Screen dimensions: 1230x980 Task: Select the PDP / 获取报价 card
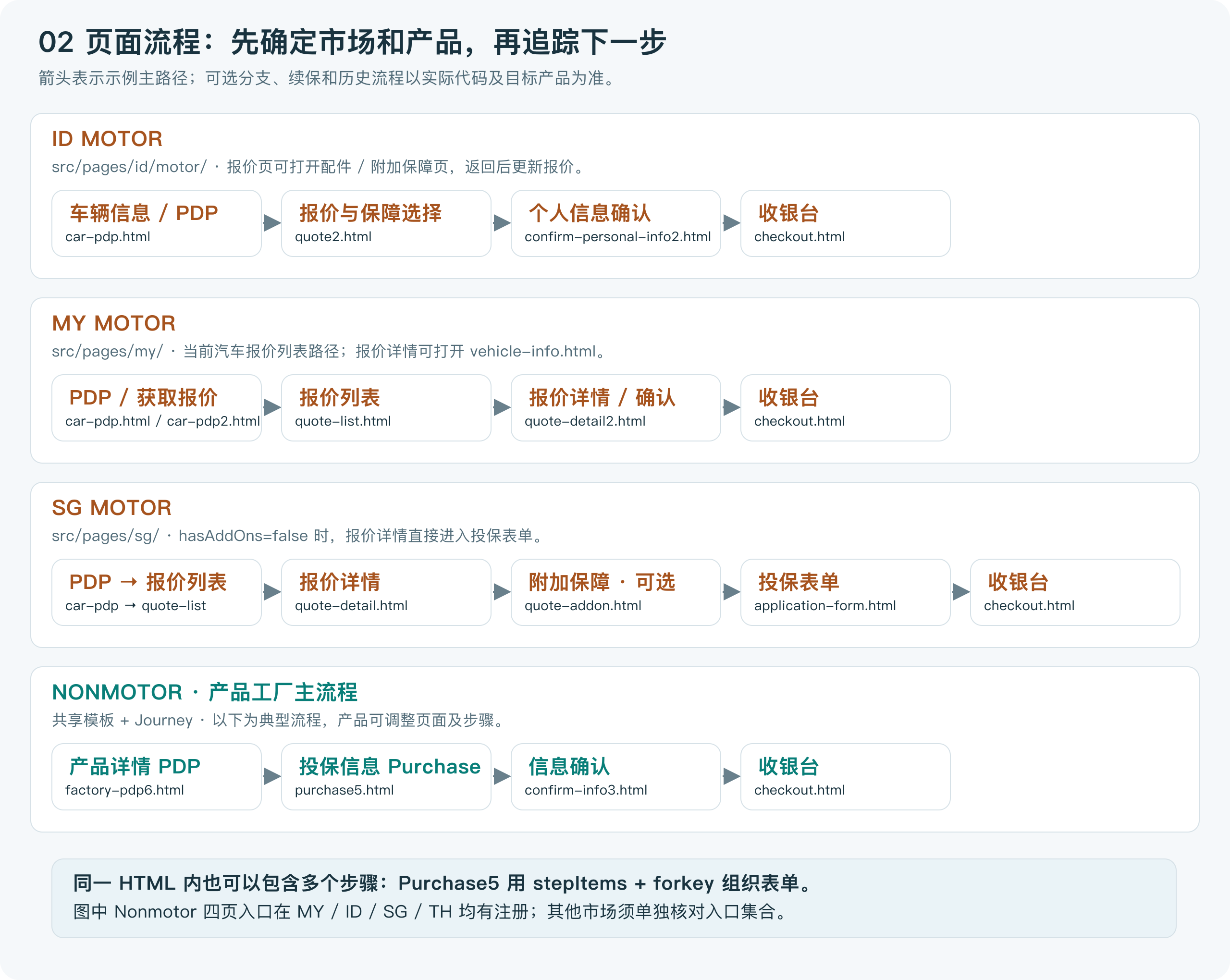[156, 407]
